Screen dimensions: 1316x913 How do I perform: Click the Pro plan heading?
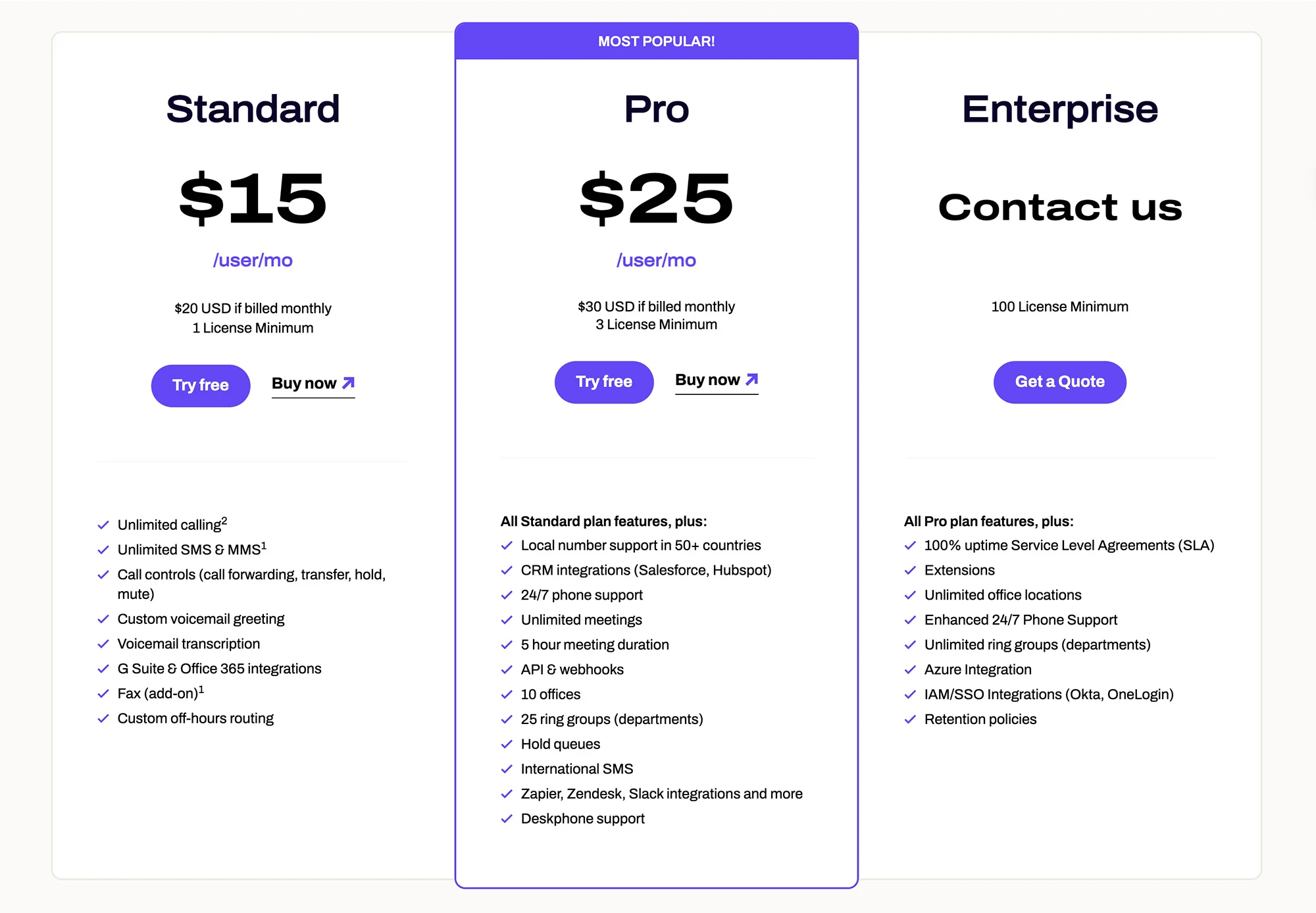pos(656,109)
